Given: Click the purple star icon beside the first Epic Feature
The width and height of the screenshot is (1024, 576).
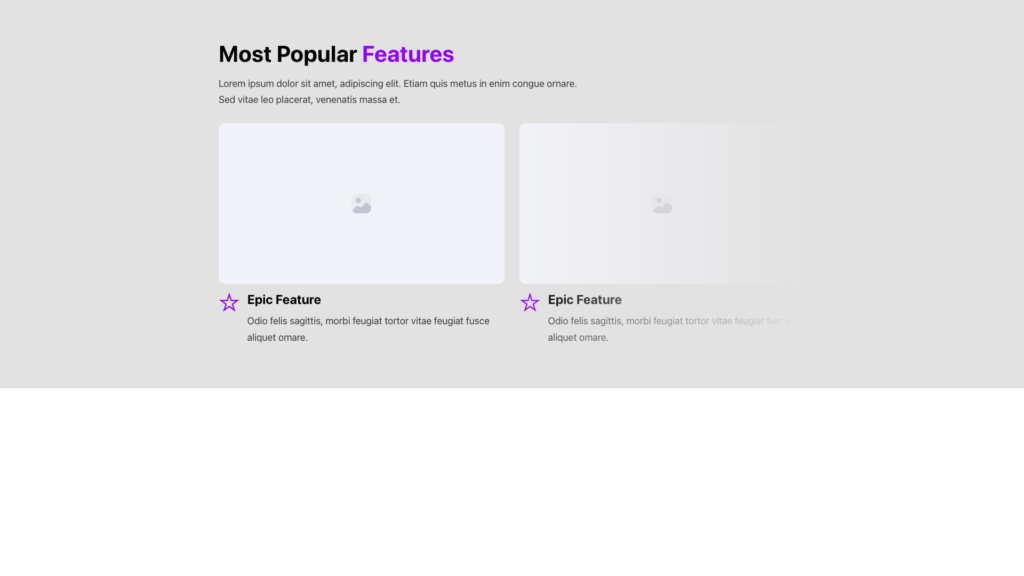Looking at the screenshot, I should (229, 302).
